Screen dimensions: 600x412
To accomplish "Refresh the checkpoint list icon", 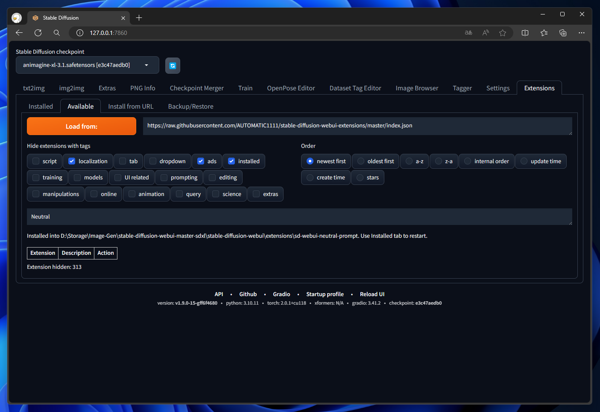I will (173, 66).
